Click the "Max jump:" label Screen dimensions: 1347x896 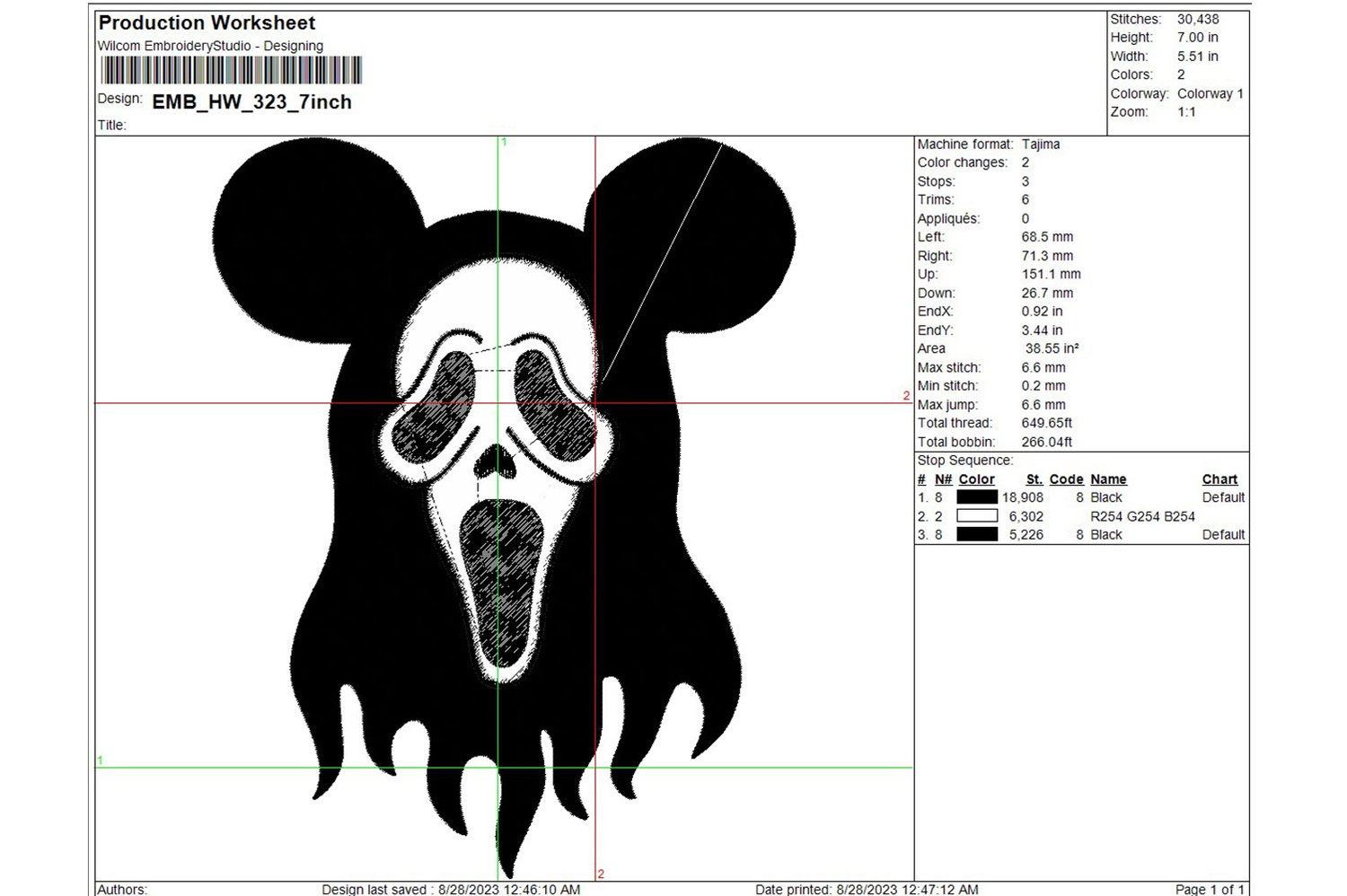[947, 405]
